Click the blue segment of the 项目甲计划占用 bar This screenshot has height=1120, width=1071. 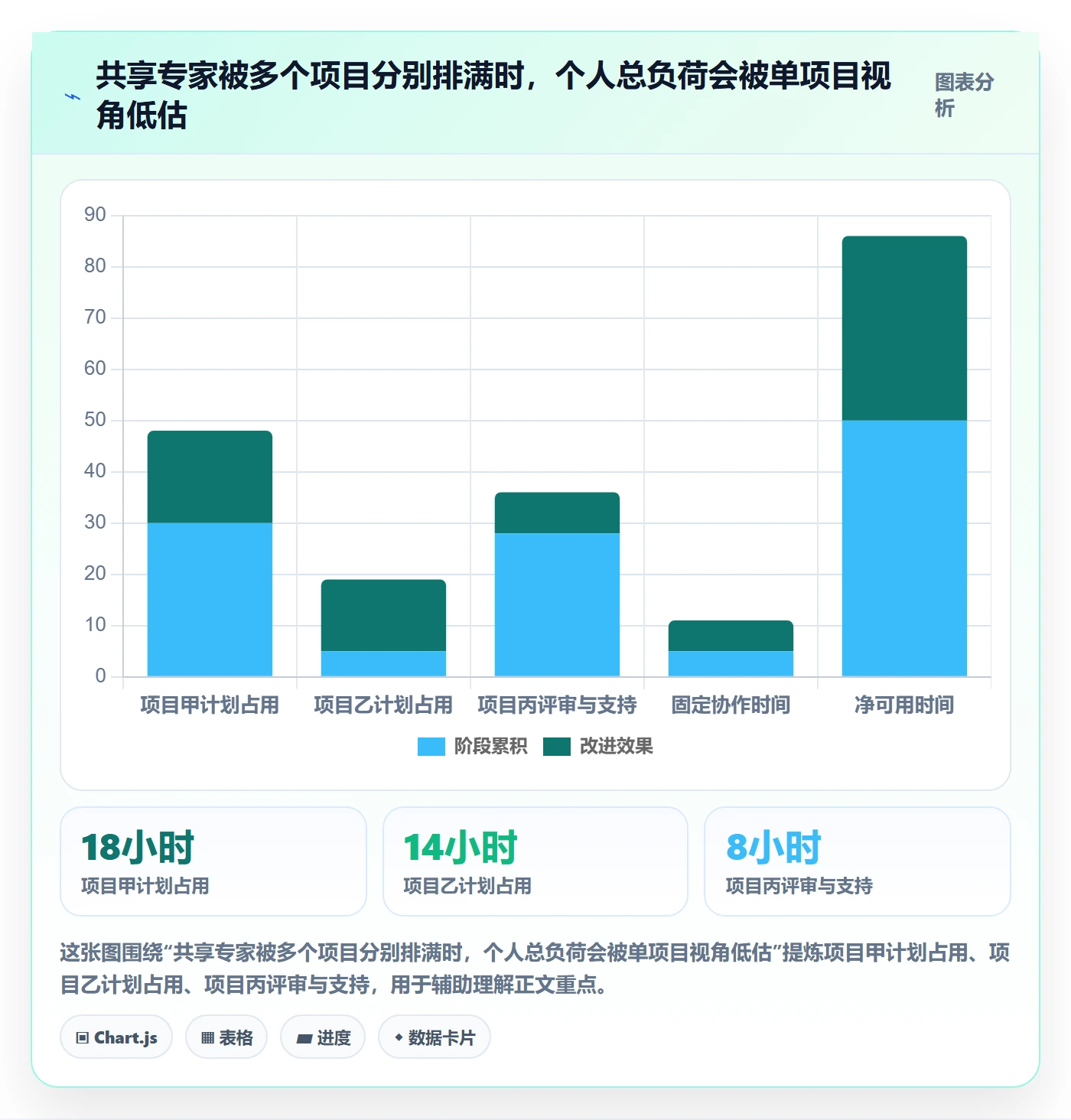click(x=210, y=600)
